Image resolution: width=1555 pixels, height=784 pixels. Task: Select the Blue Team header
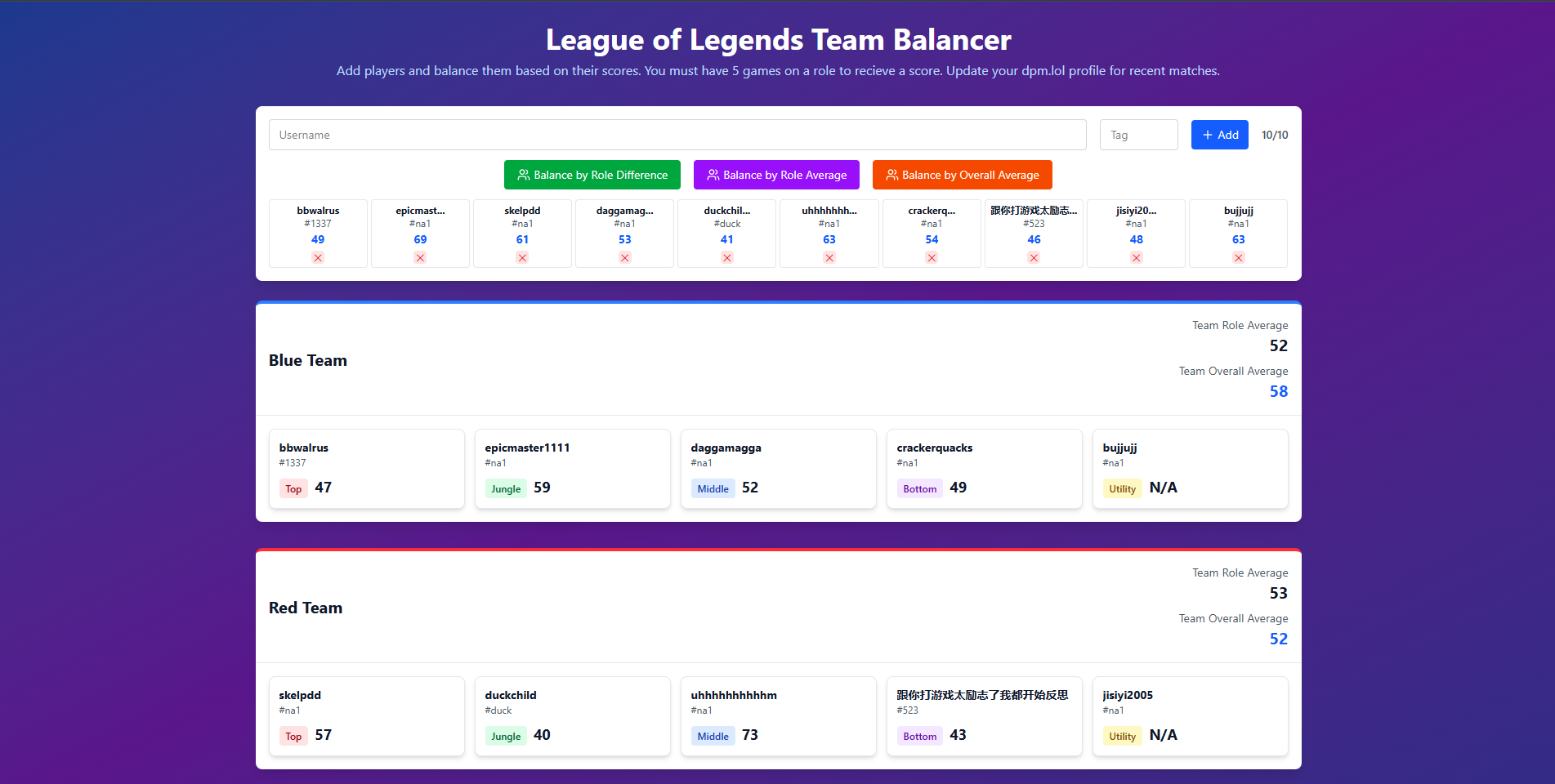tap(308, 360)
